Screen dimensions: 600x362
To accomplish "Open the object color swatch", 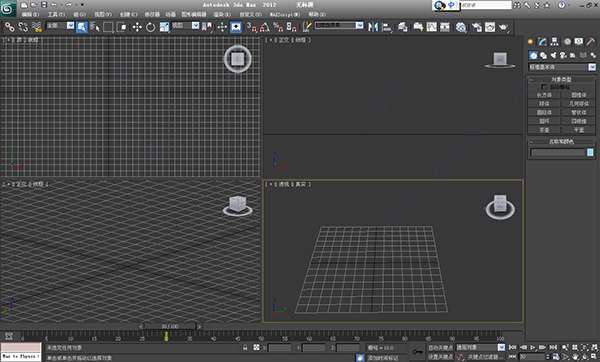I will coord(590,152).
